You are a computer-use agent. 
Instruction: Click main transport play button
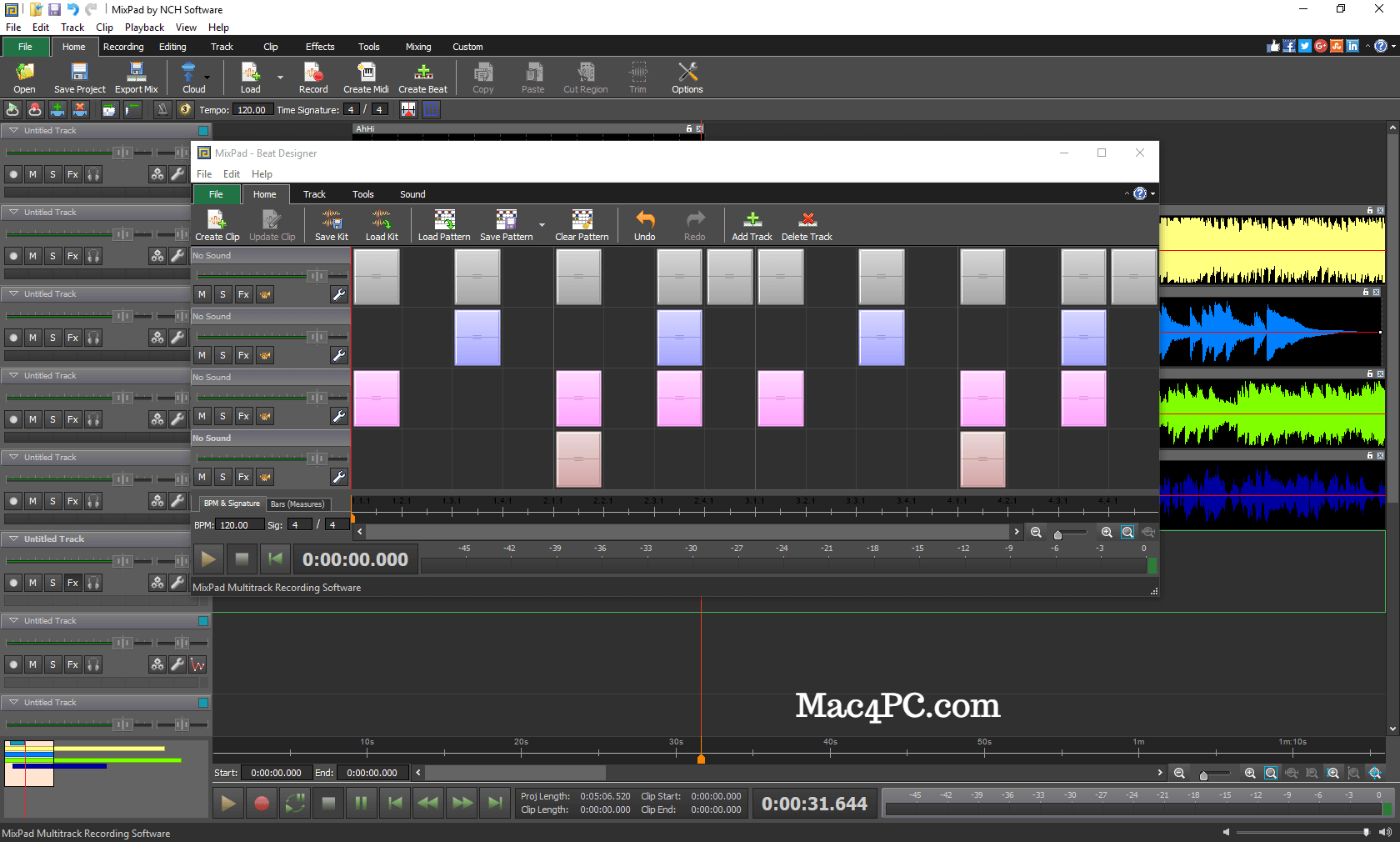pyautogui.click(x=227, y=804)
